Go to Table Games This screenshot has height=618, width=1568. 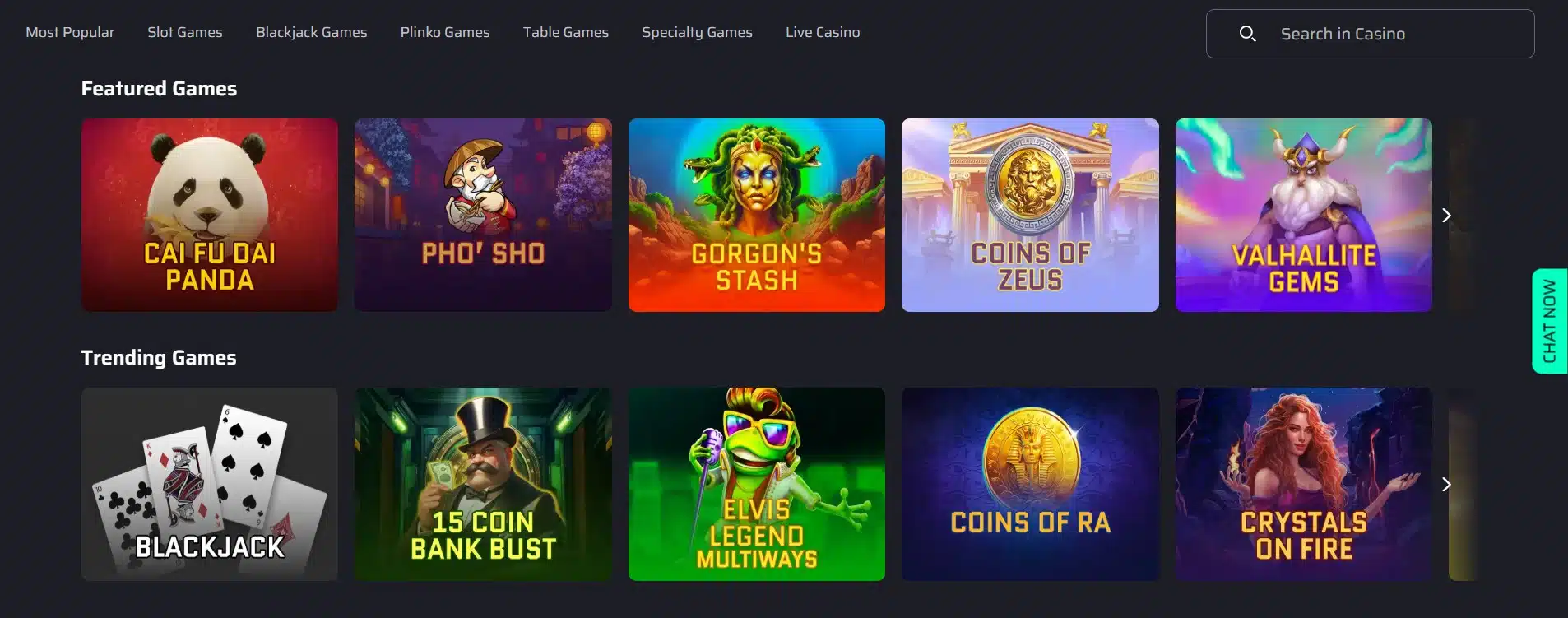(566, 32)
